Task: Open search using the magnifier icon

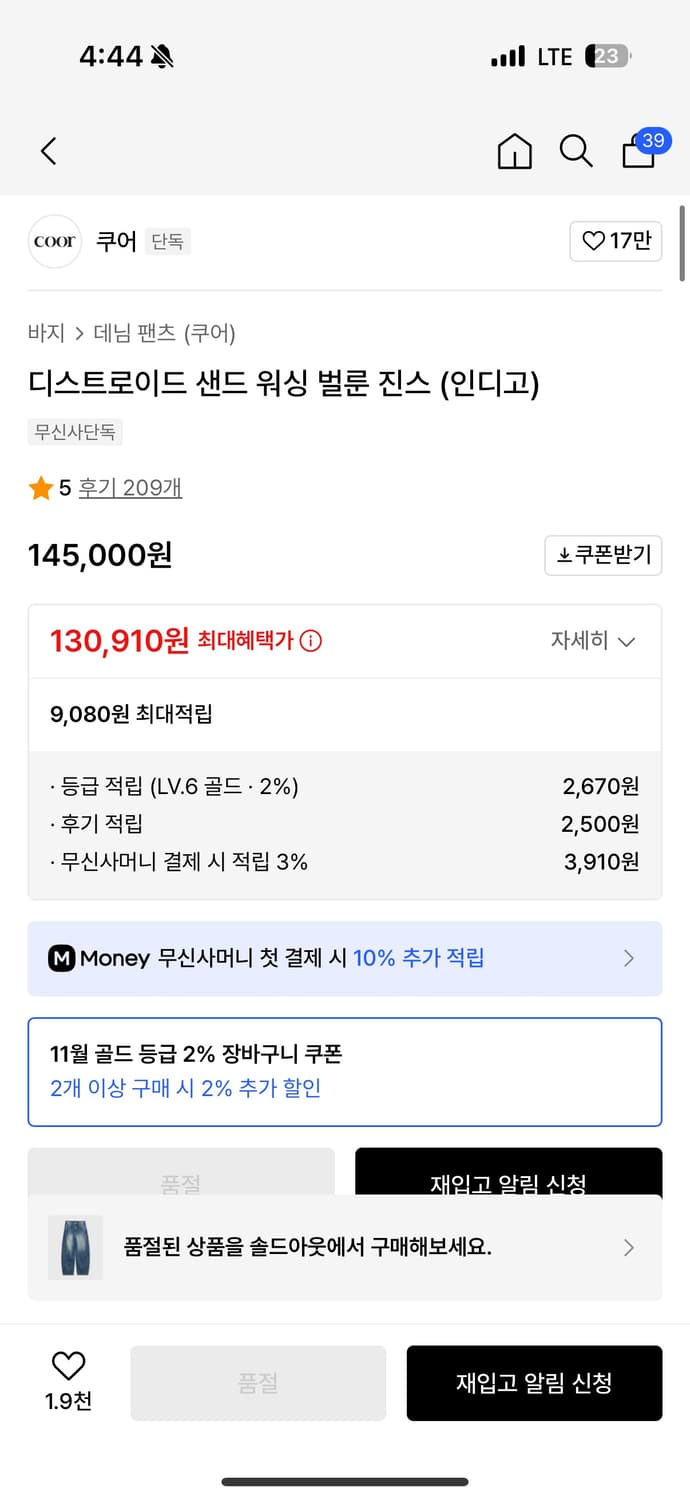Action: (x=576, y=152)
